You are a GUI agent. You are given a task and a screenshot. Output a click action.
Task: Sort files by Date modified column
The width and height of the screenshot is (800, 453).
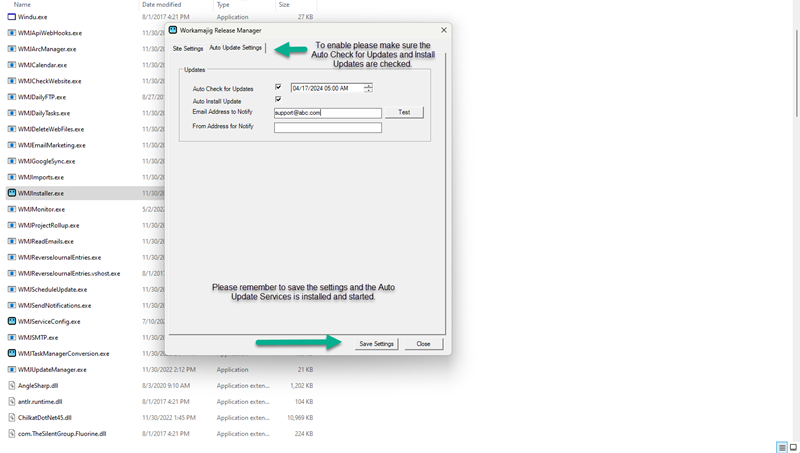(161, 5)
